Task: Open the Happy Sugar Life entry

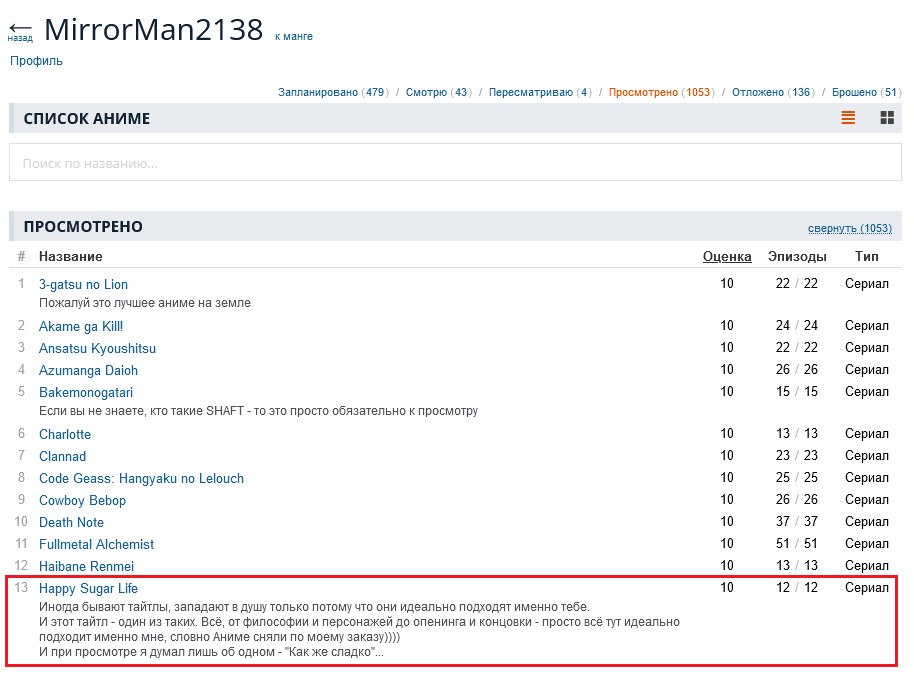Action: (x=88, y=588)
